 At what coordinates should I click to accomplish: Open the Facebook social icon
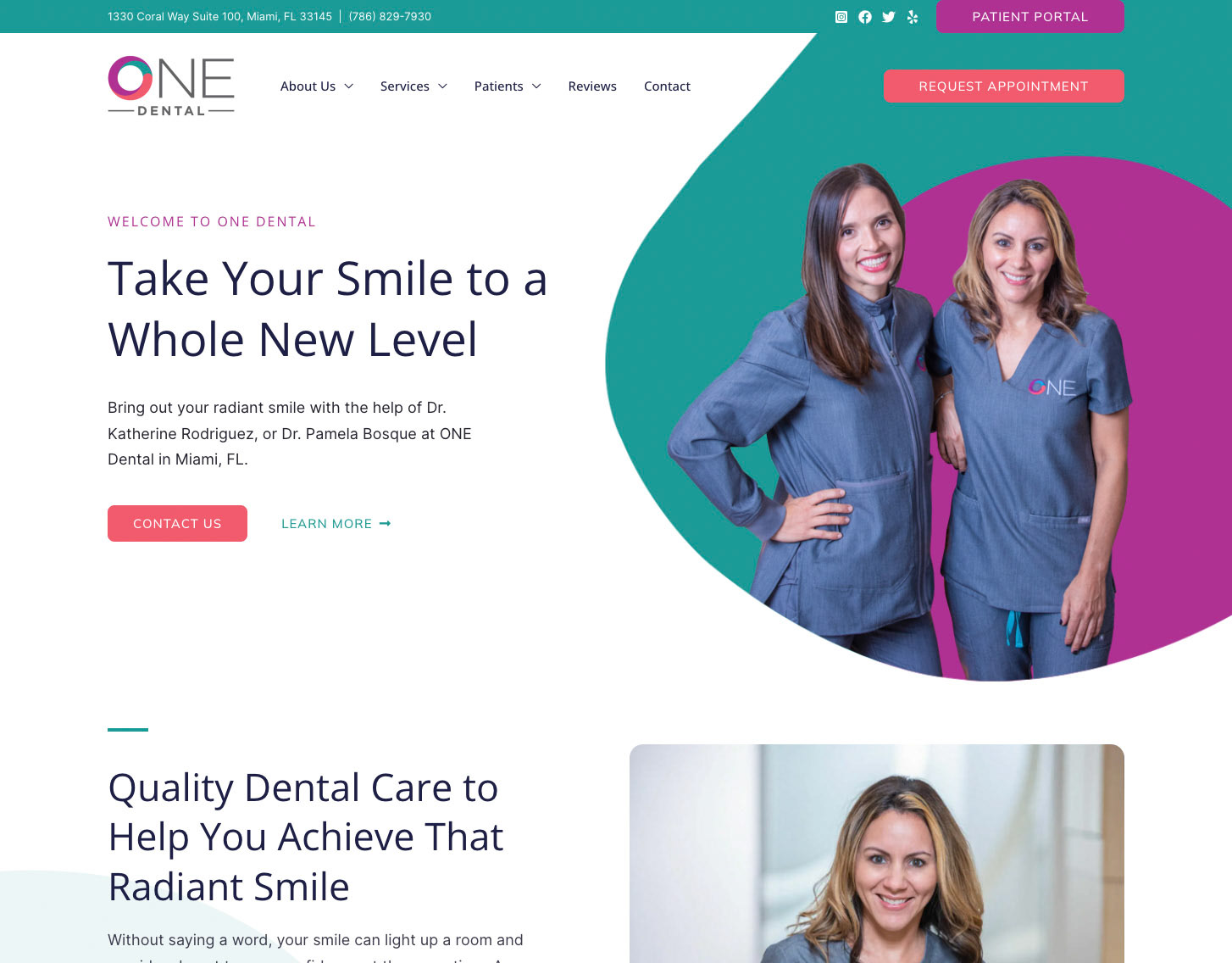tap(865, 17)
